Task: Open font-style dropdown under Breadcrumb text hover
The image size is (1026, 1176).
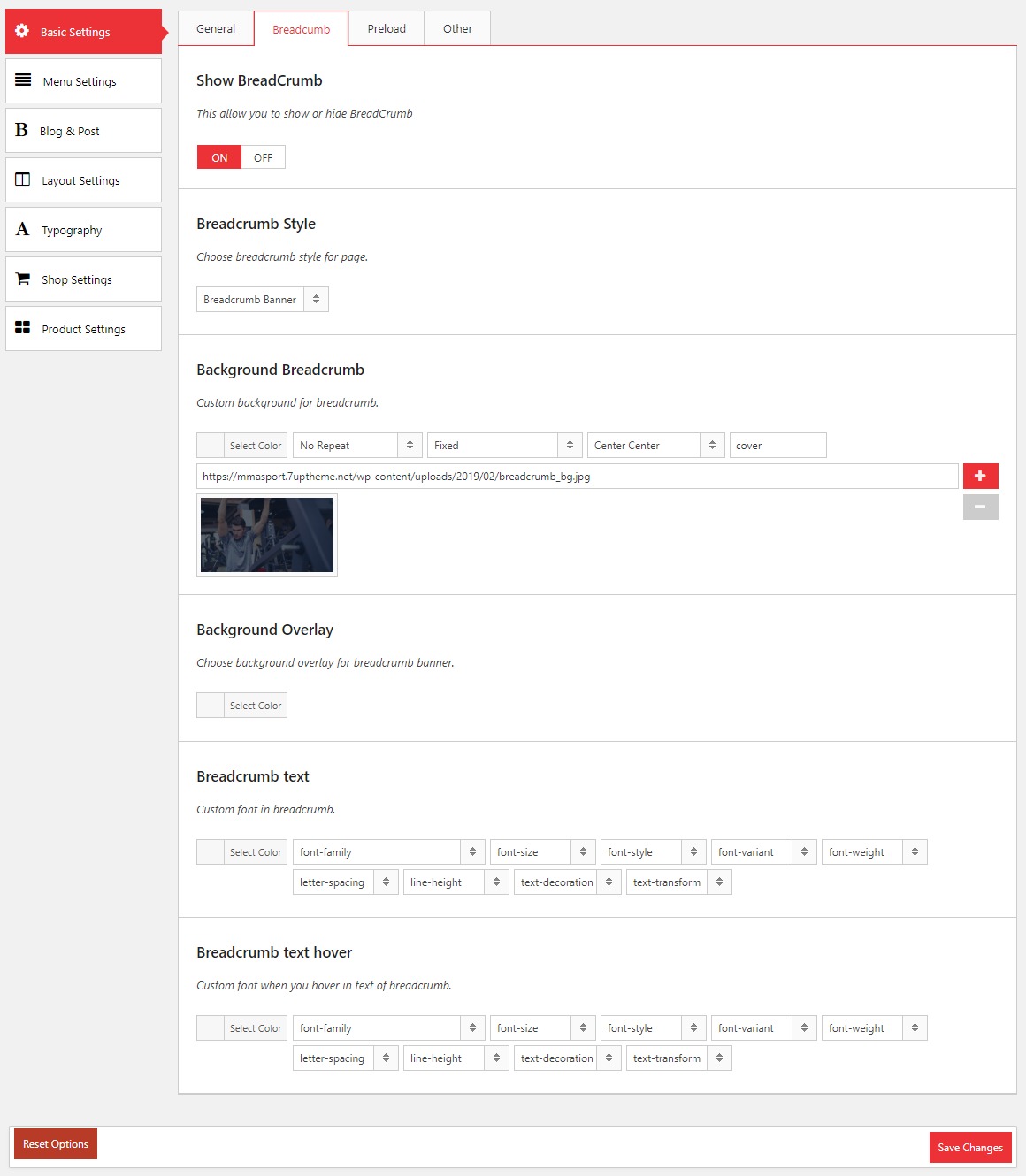Action: point(654,1027)
